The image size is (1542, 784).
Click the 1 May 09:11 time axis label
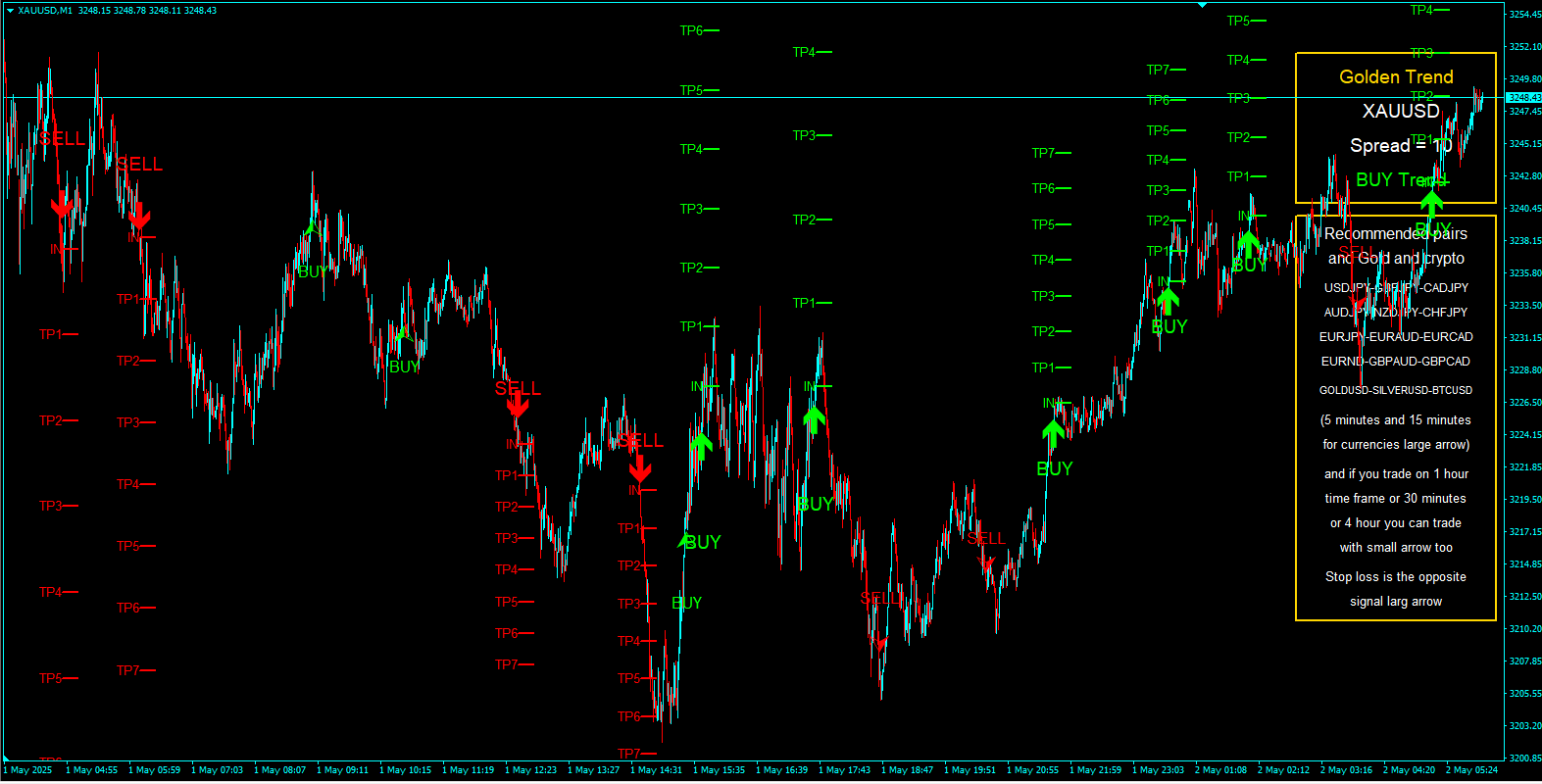tap(342, 770)
